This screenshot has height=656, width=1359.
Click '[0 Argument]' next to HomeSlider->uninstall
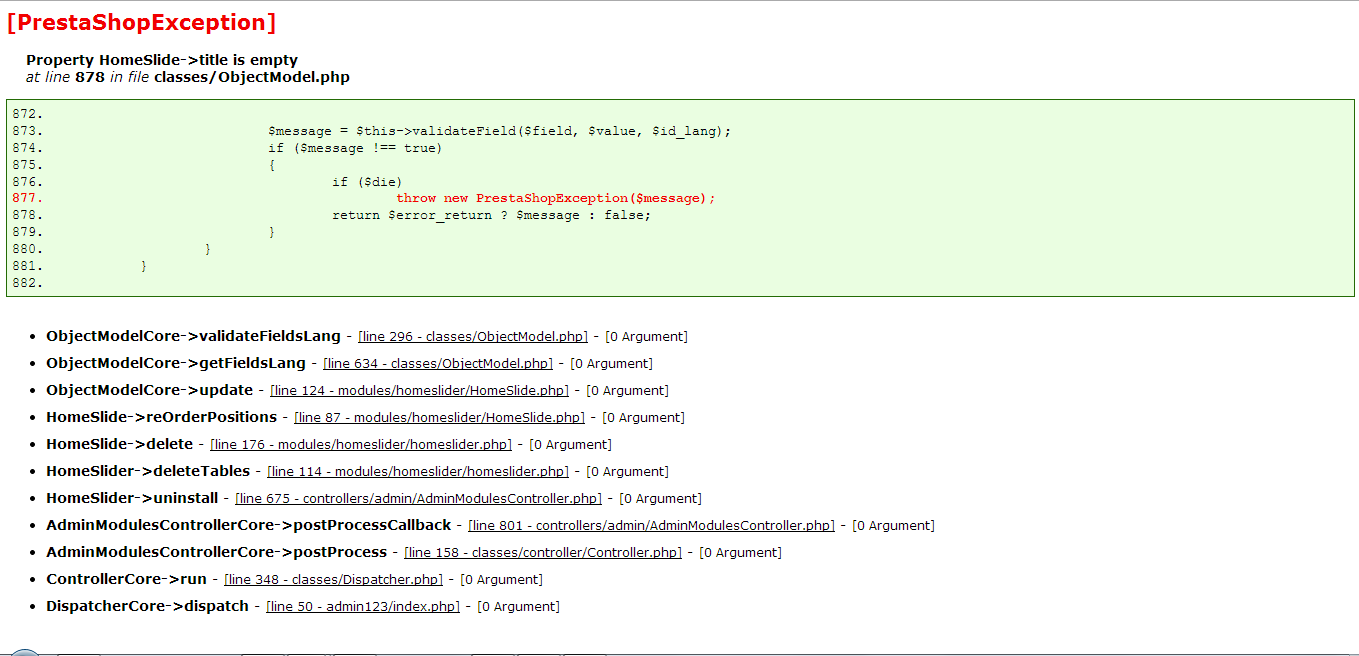(660, 499)
